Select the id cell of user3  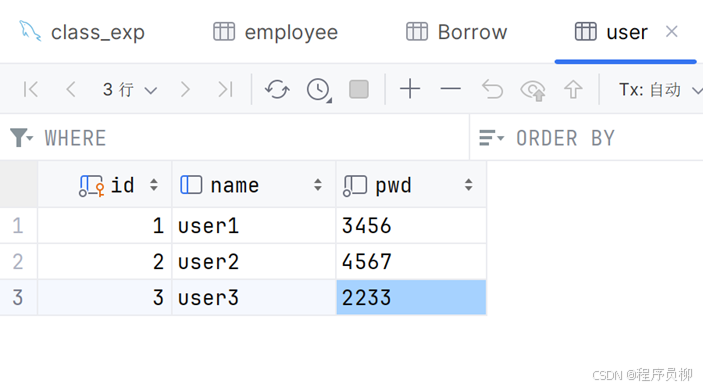coord(104,297)
